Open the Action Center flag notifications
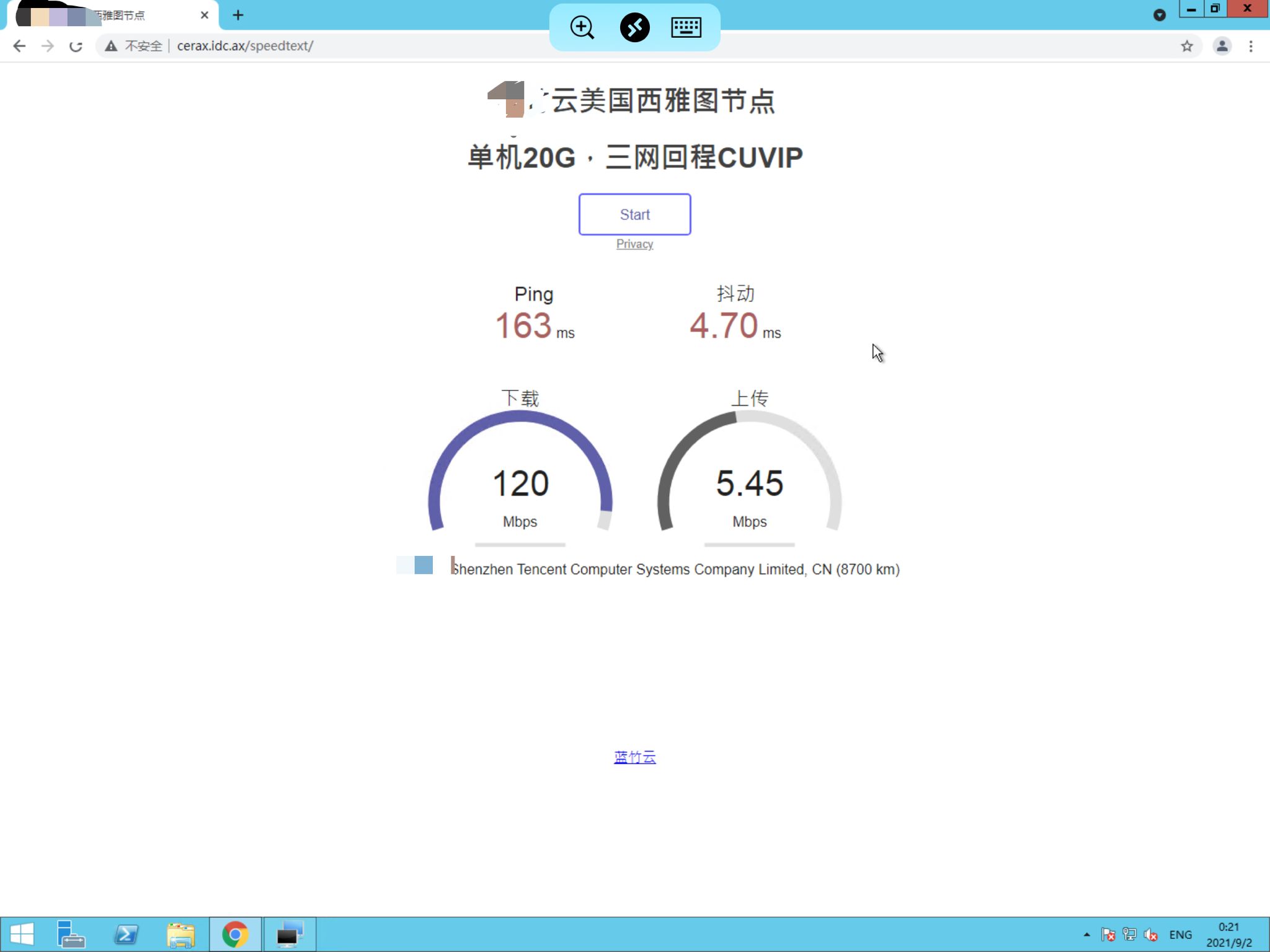Image resolution: width=1270 pixels, height=952 pixels. 1108,933
